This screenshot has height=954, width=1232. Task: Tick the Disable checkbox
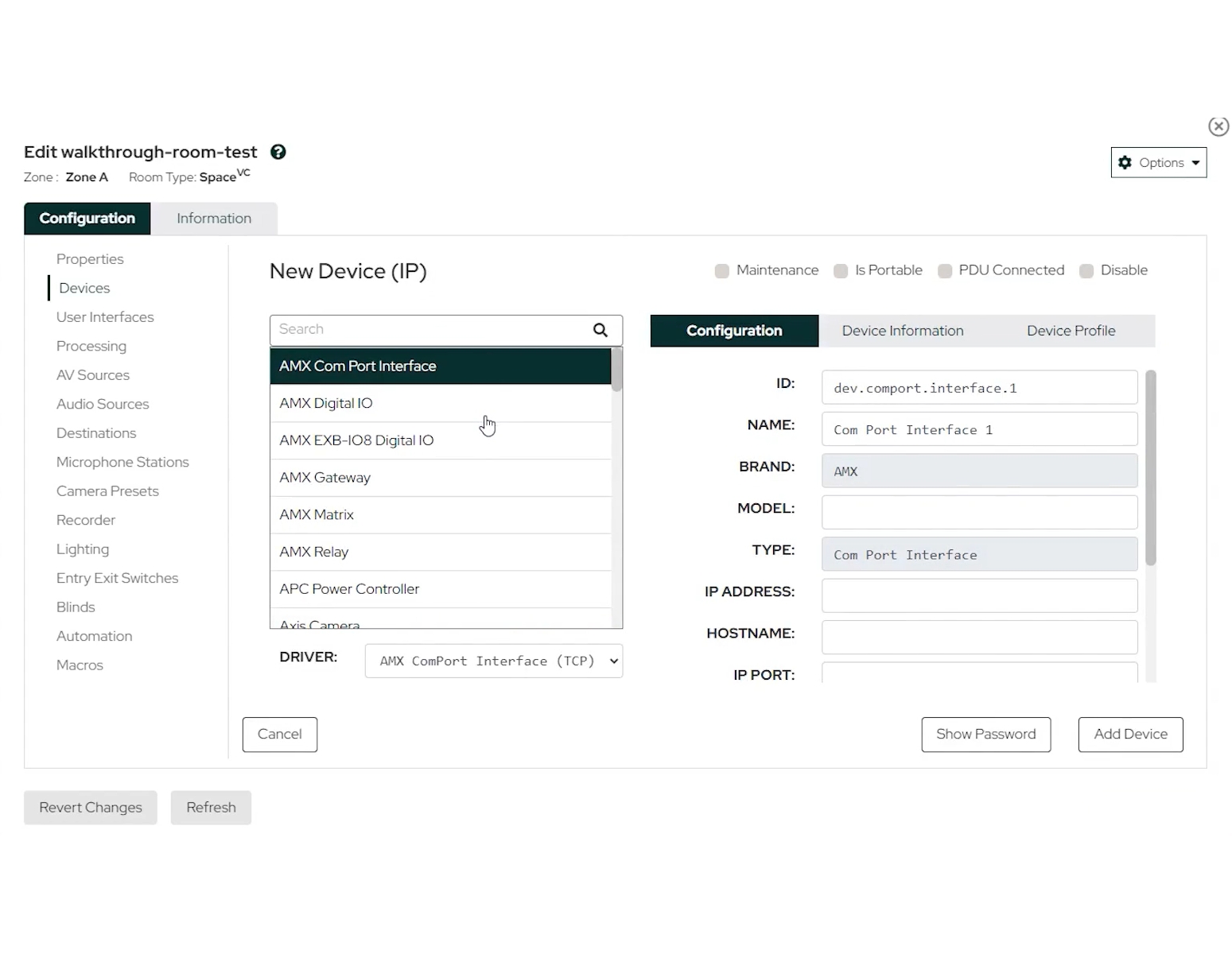tap(1086, 271)
